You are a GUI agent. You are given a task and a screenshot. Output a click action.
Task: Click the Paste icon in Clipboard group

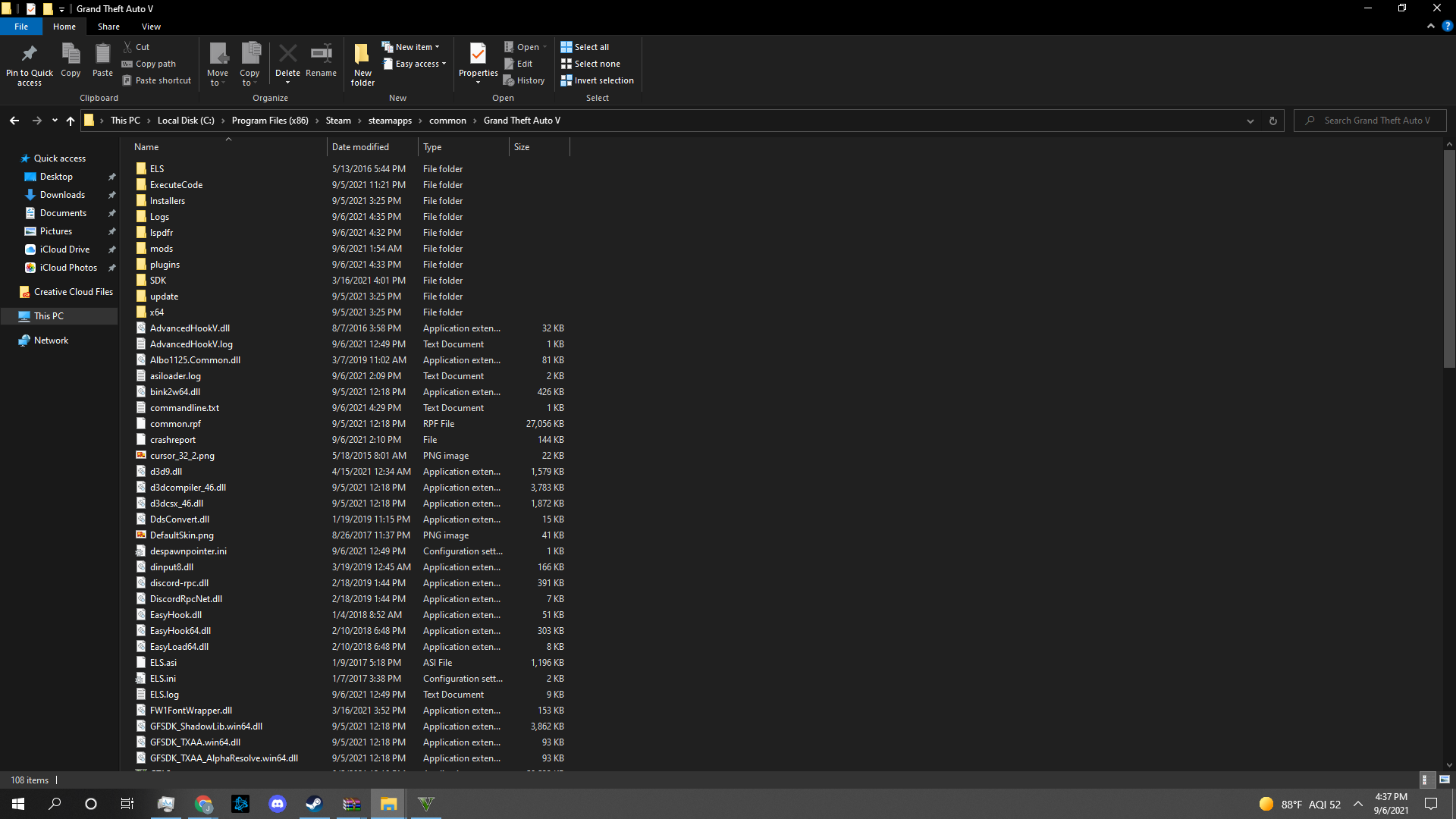[x=102, y=55]
